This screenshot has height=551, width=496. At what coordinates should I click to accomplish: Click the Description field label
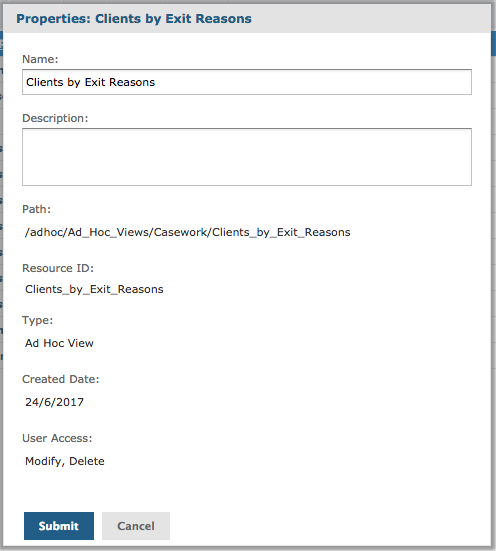[55, 118]
